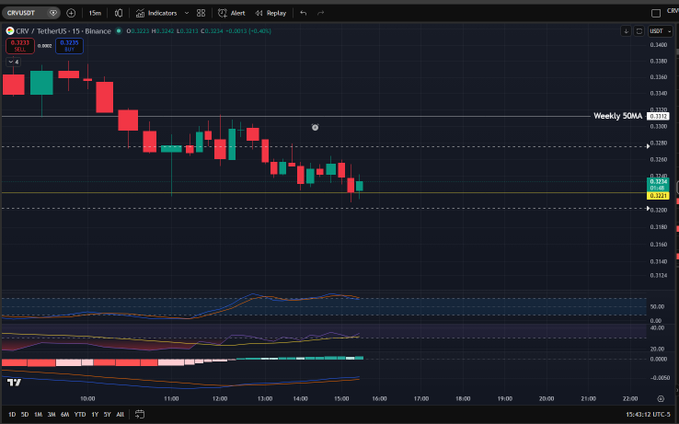Expand the favorite indicators chevron after Indicators
Image resolution: width=679 pixels, height=424 pixels.
(187, 13)
